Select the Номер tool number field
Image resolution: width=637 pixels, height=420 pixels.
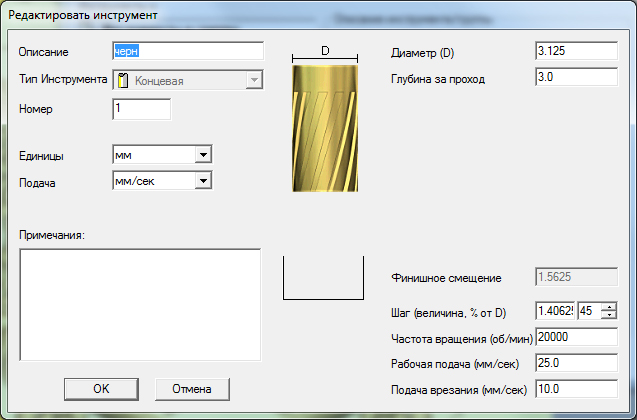(x=141, y=108)
